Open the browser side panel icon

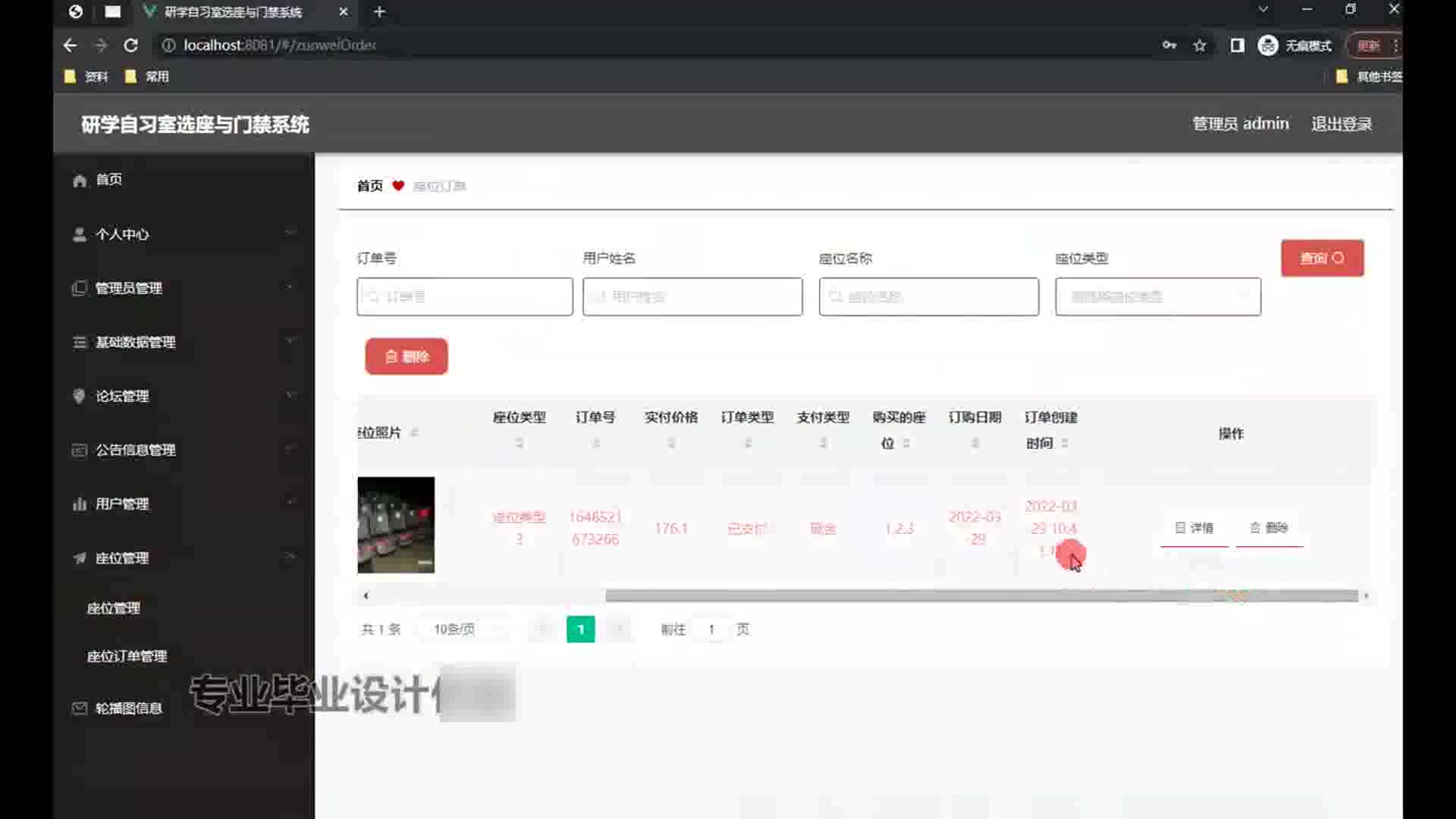click(1237, 45)
